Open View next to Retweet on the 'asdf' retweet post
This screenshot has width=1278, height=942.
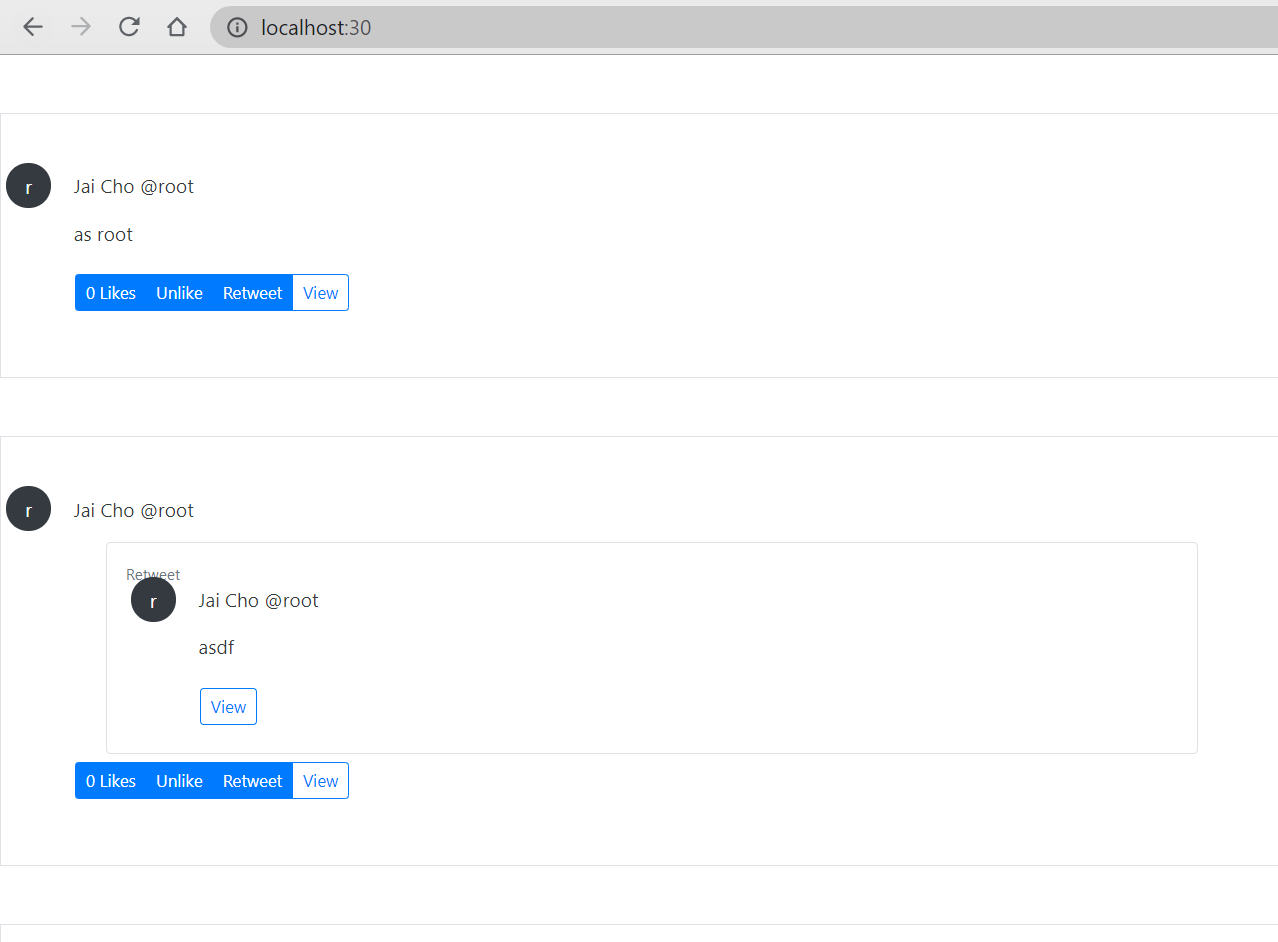click(321, 781)
